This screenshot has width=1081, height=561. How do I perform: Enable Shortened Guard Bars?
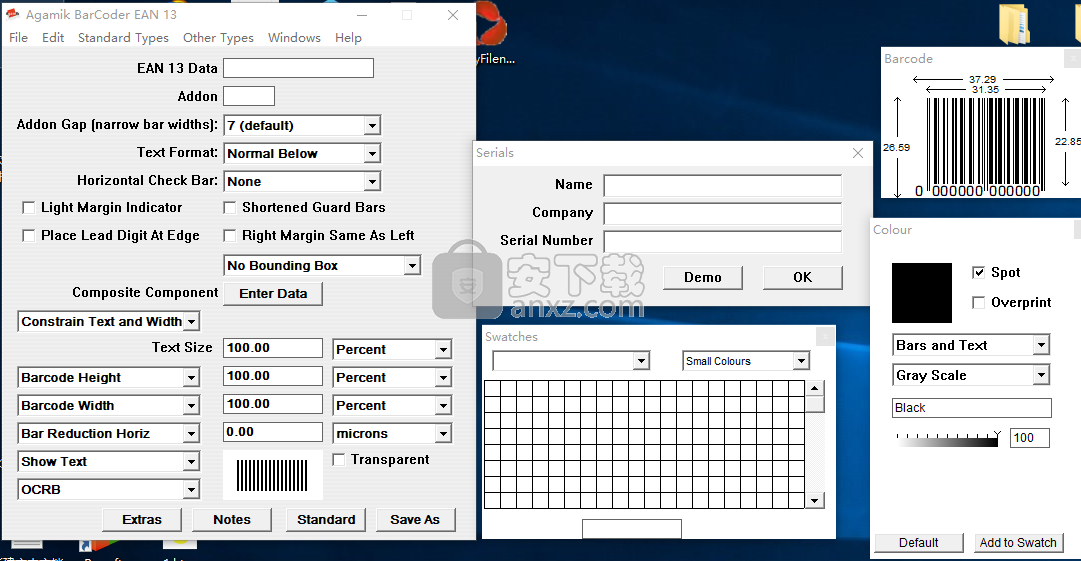coord(230,207)
